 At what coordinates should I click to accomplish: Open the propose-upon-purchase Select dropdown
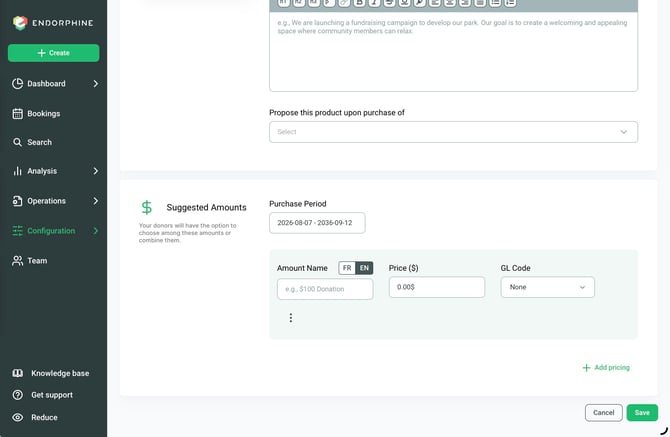tap(453, 132)
